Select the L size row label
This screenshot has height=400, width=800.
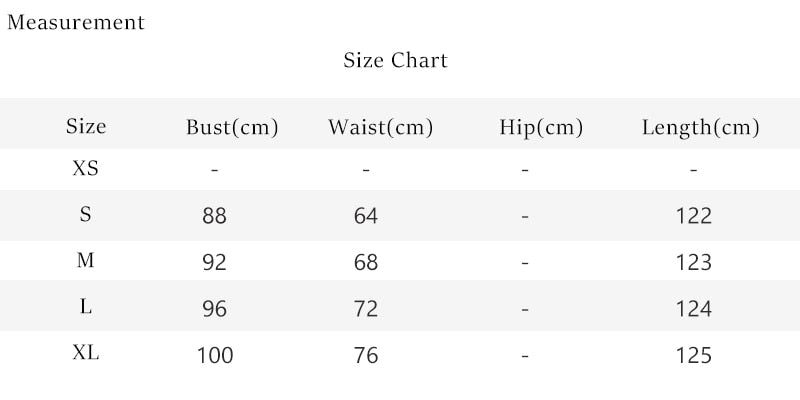(x=86, y=307)
